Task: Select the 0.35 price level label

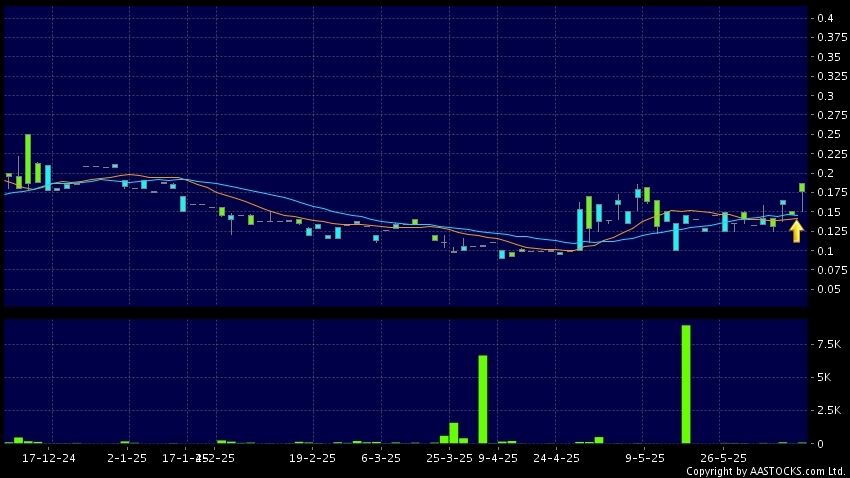Action: 829,56
